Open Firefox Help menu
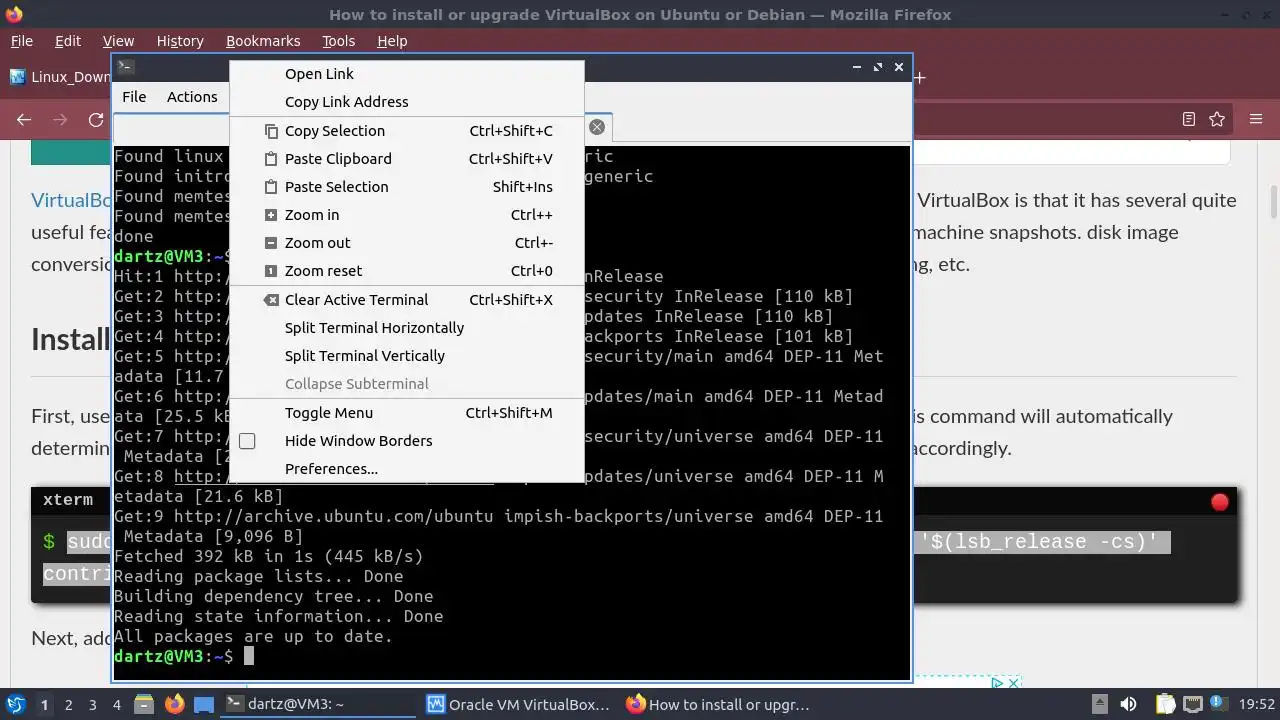The height and width of the screenshot is (720, 1280). coord(392,41)
